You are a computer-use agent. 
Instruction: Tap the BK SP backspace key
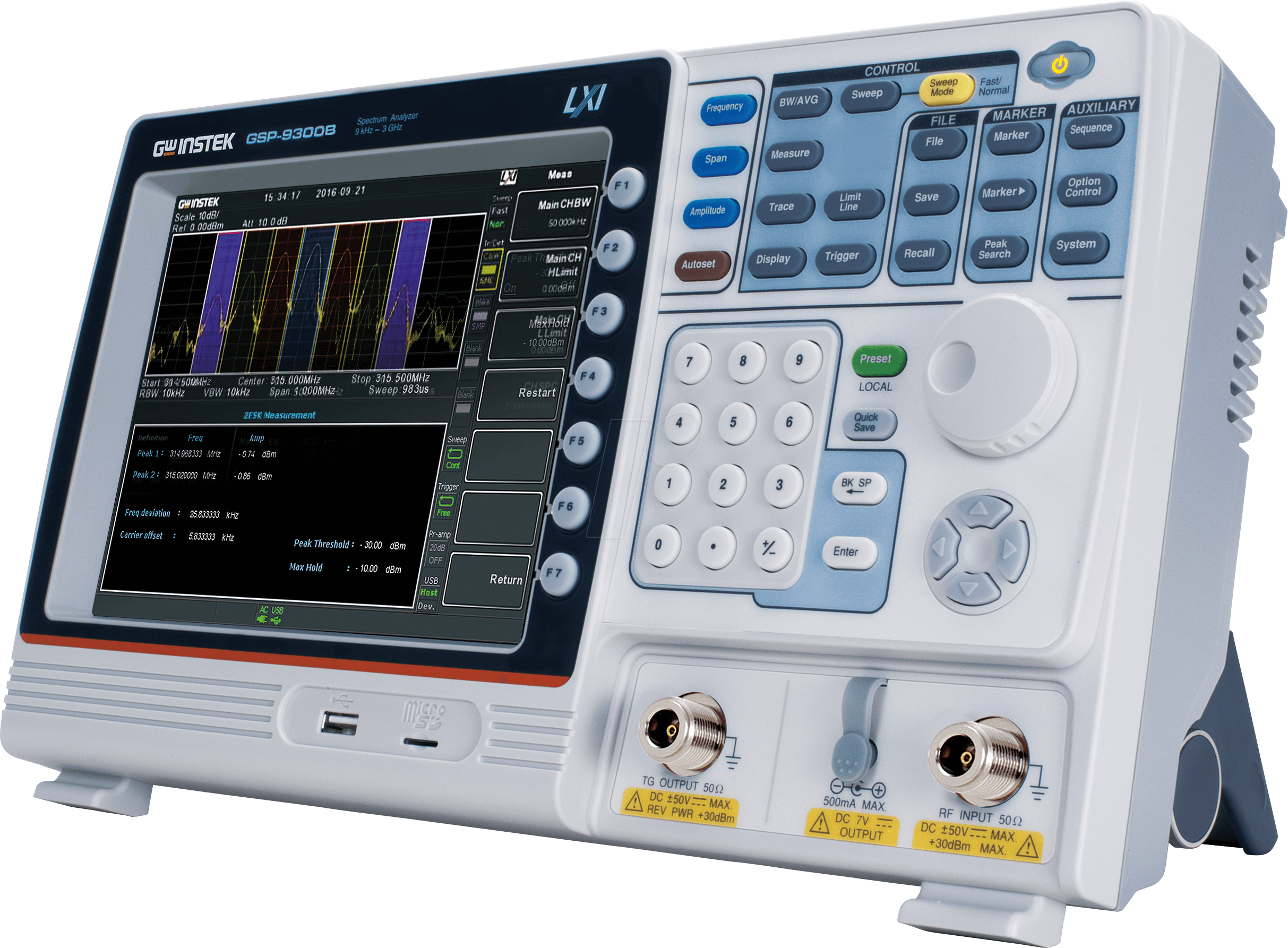859,487
